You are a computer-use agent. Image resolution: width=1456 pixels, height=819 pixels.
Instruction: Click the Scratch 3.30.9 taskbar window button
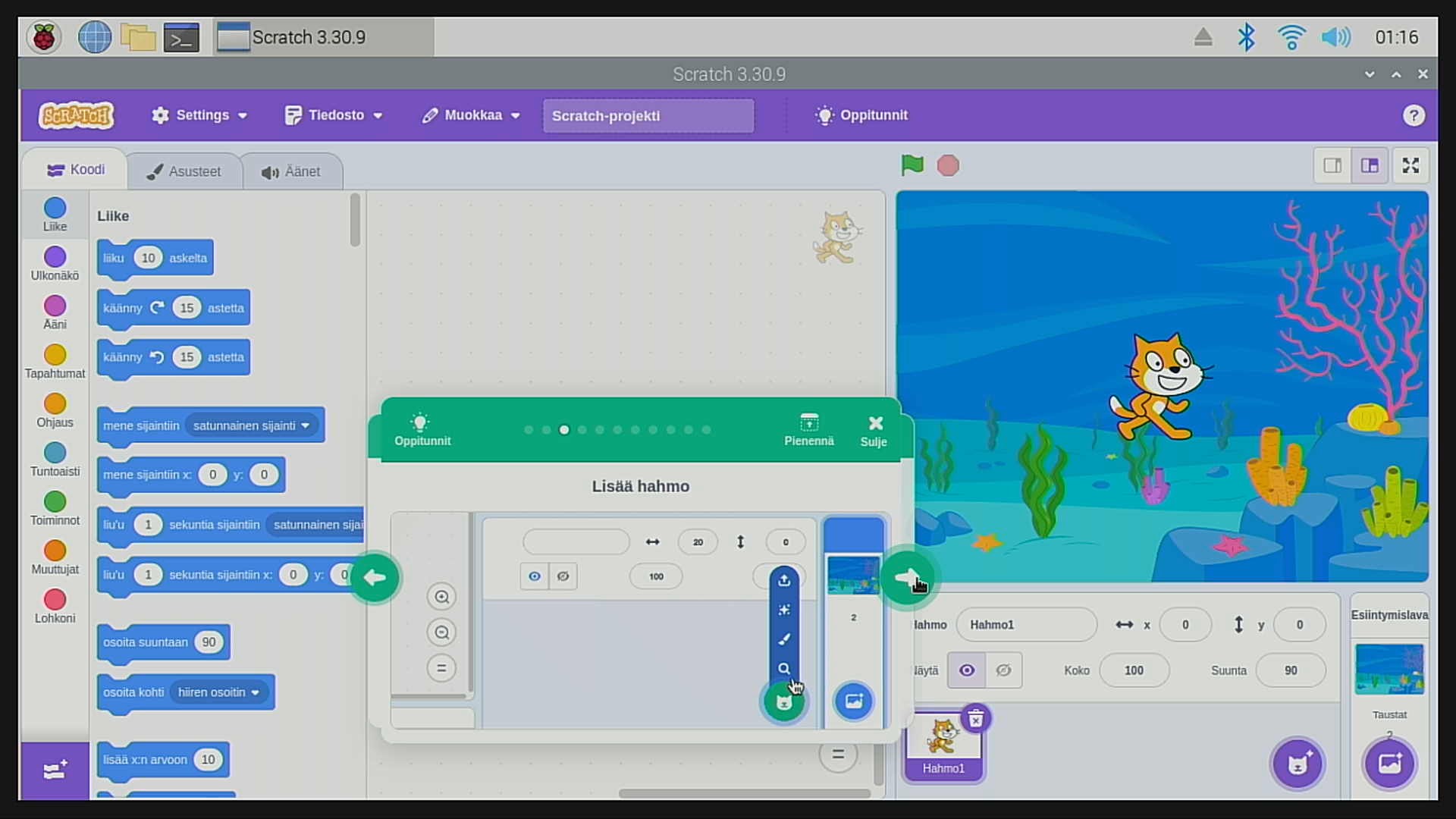click(324, 37)
